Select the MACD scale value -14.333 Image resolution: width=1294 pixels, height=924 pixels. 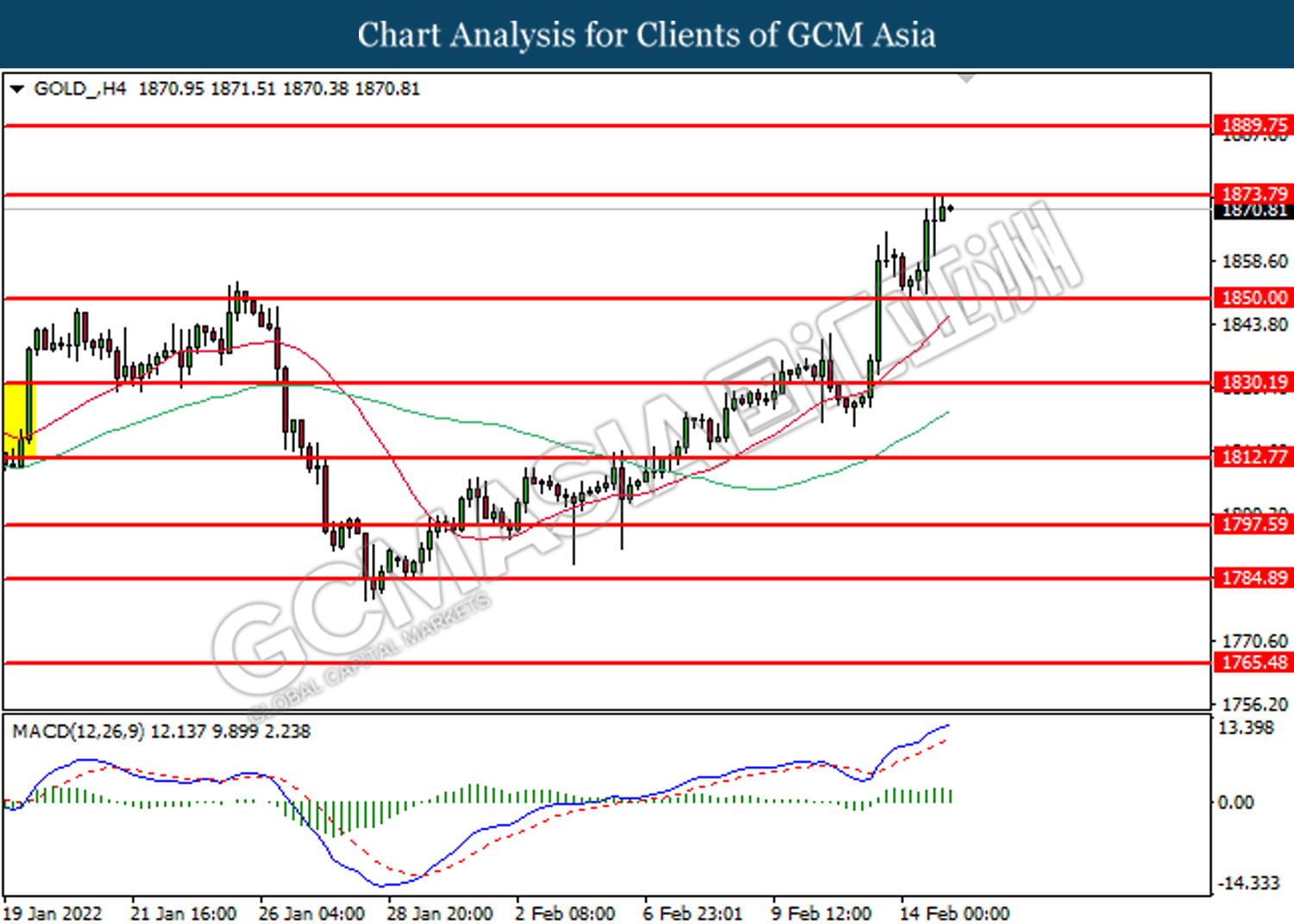(x=1248, y=883)
